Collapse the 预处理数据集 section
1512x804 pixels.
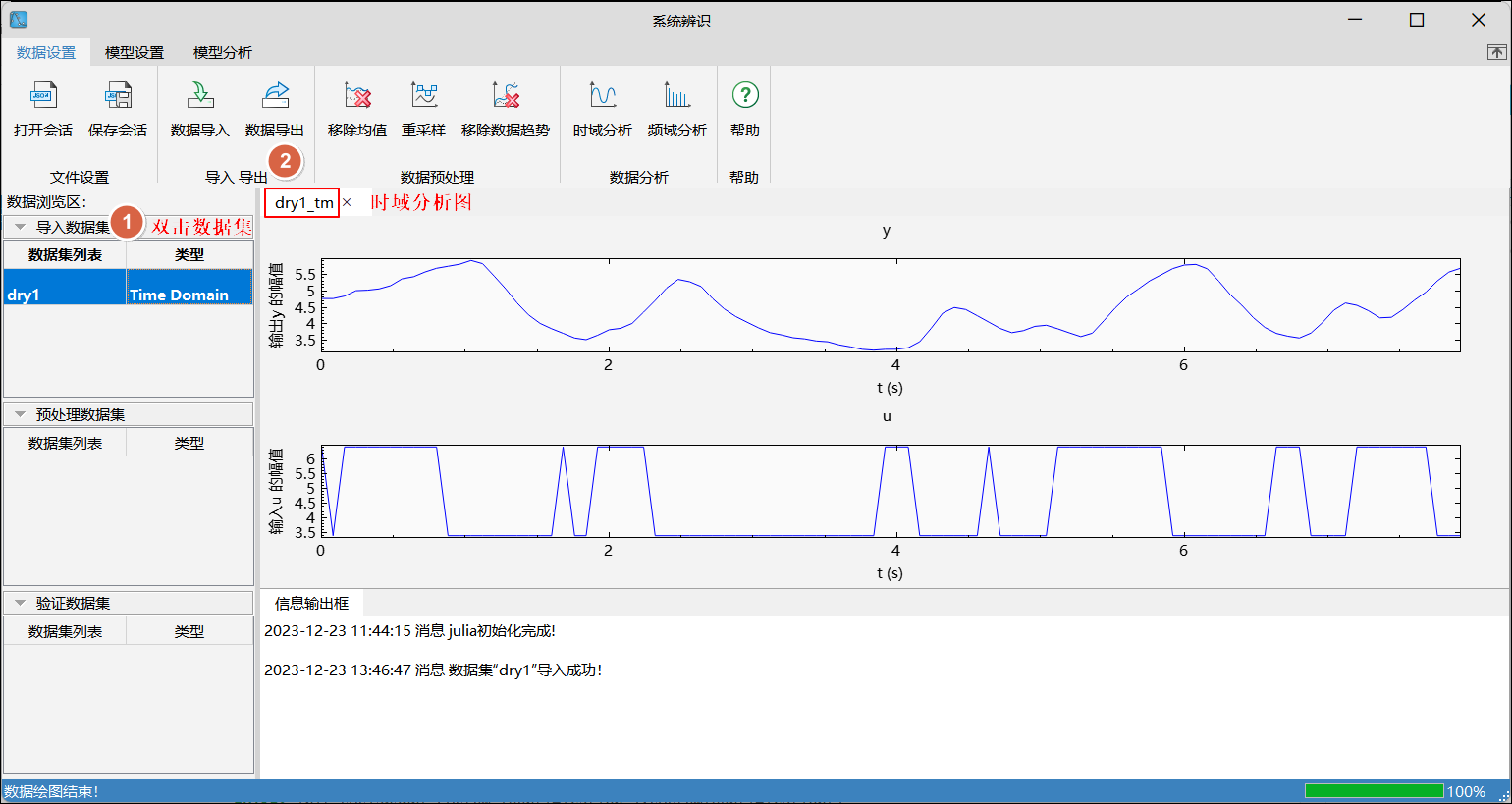(x=20, y=414)
